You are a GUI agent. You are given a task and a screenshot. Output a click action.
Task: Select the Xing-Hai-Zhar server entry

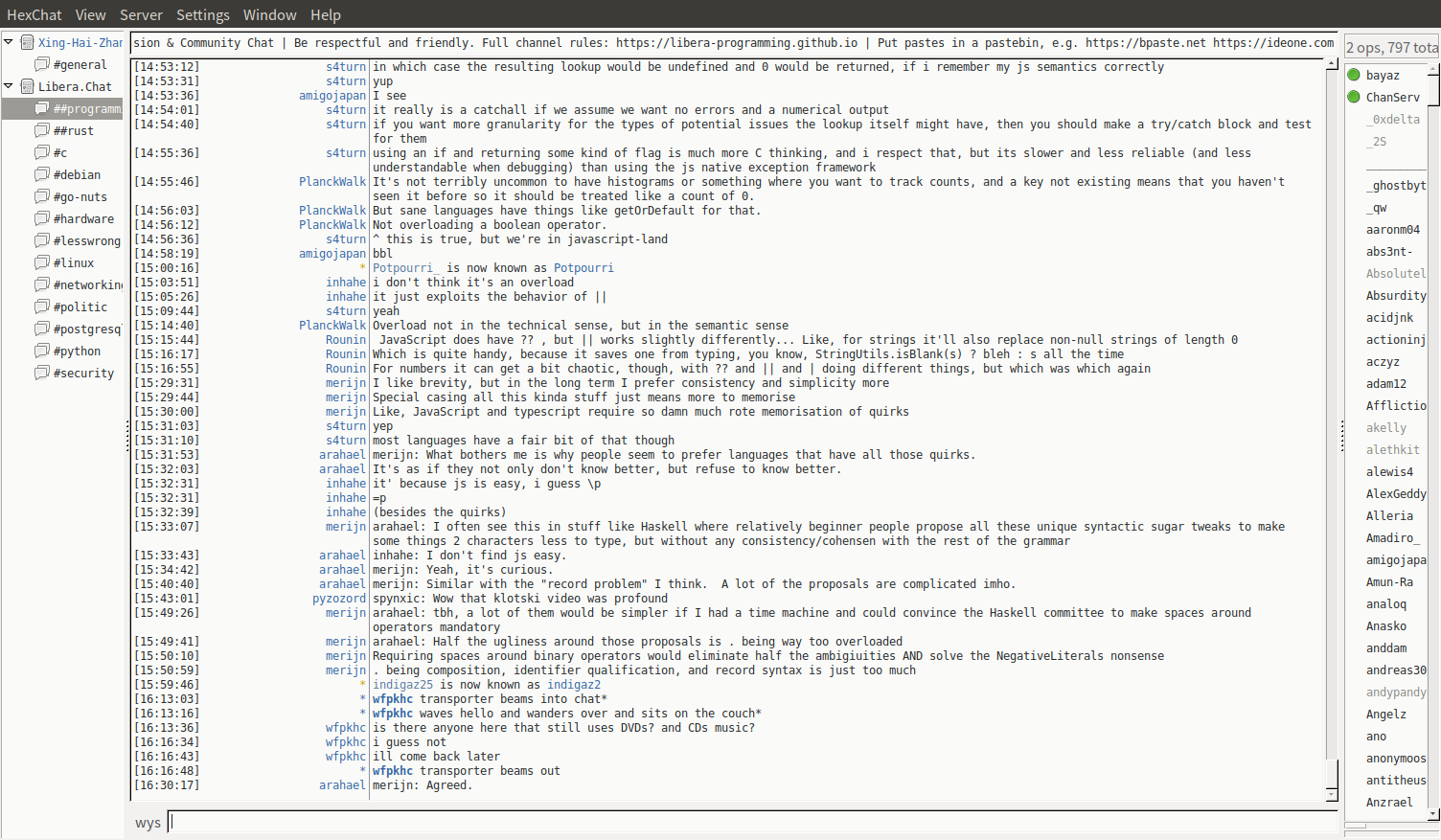80,42
